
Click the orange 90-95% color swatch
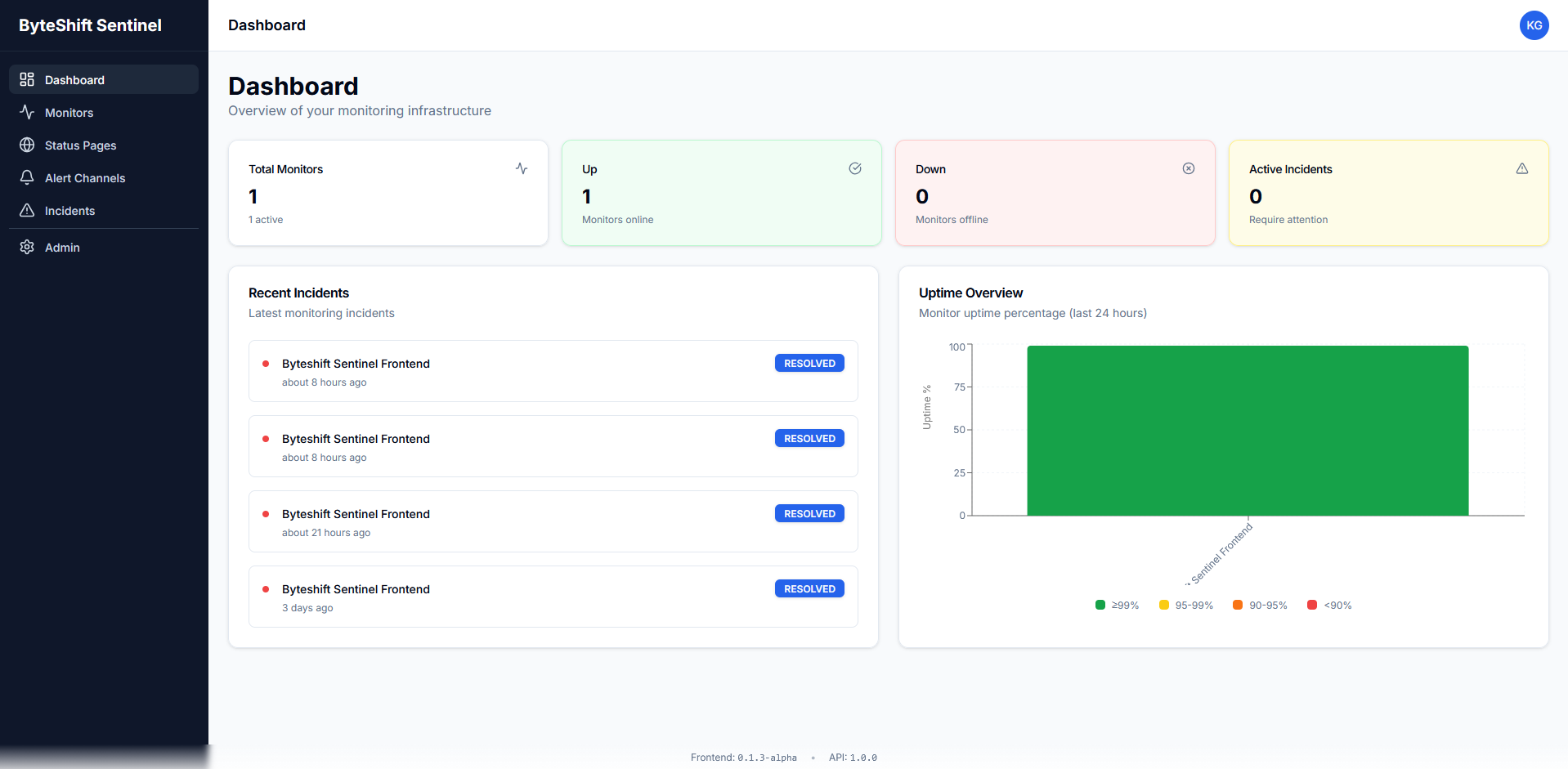(1237, 605)
